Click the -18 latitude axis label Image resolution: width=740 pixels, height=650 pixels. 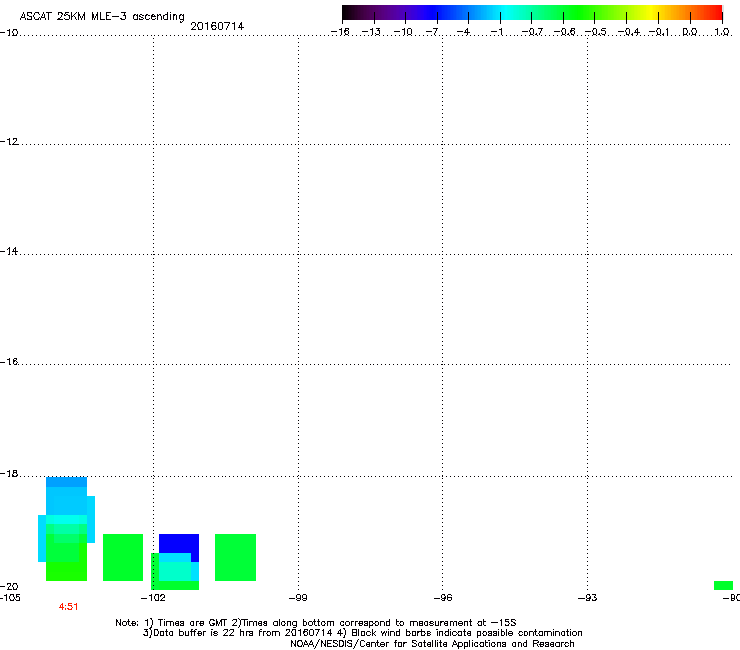[x=9, y=473]
